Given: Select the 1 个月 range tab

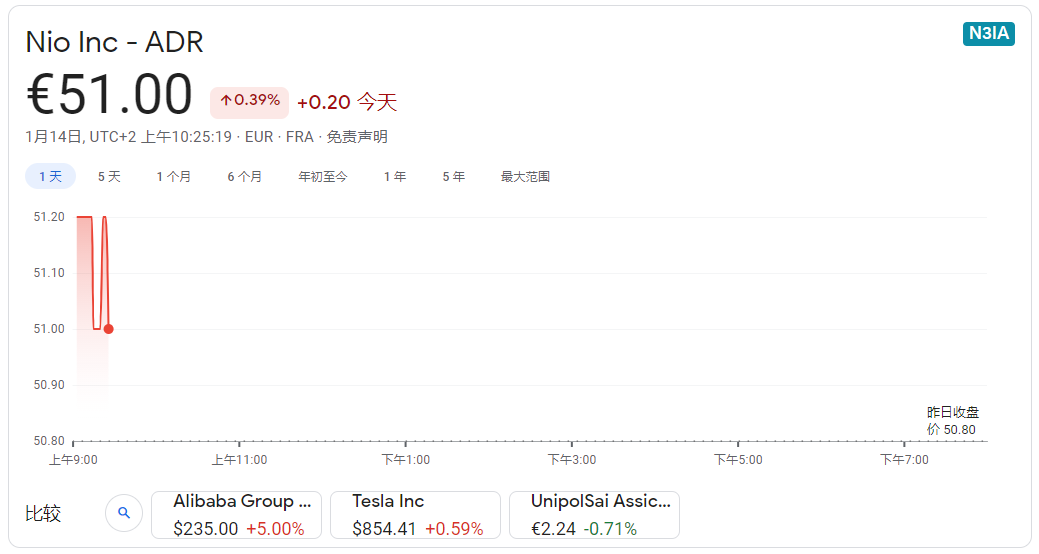Looking at the screenshot, I should pyautogui.click(x=174, y=176).
